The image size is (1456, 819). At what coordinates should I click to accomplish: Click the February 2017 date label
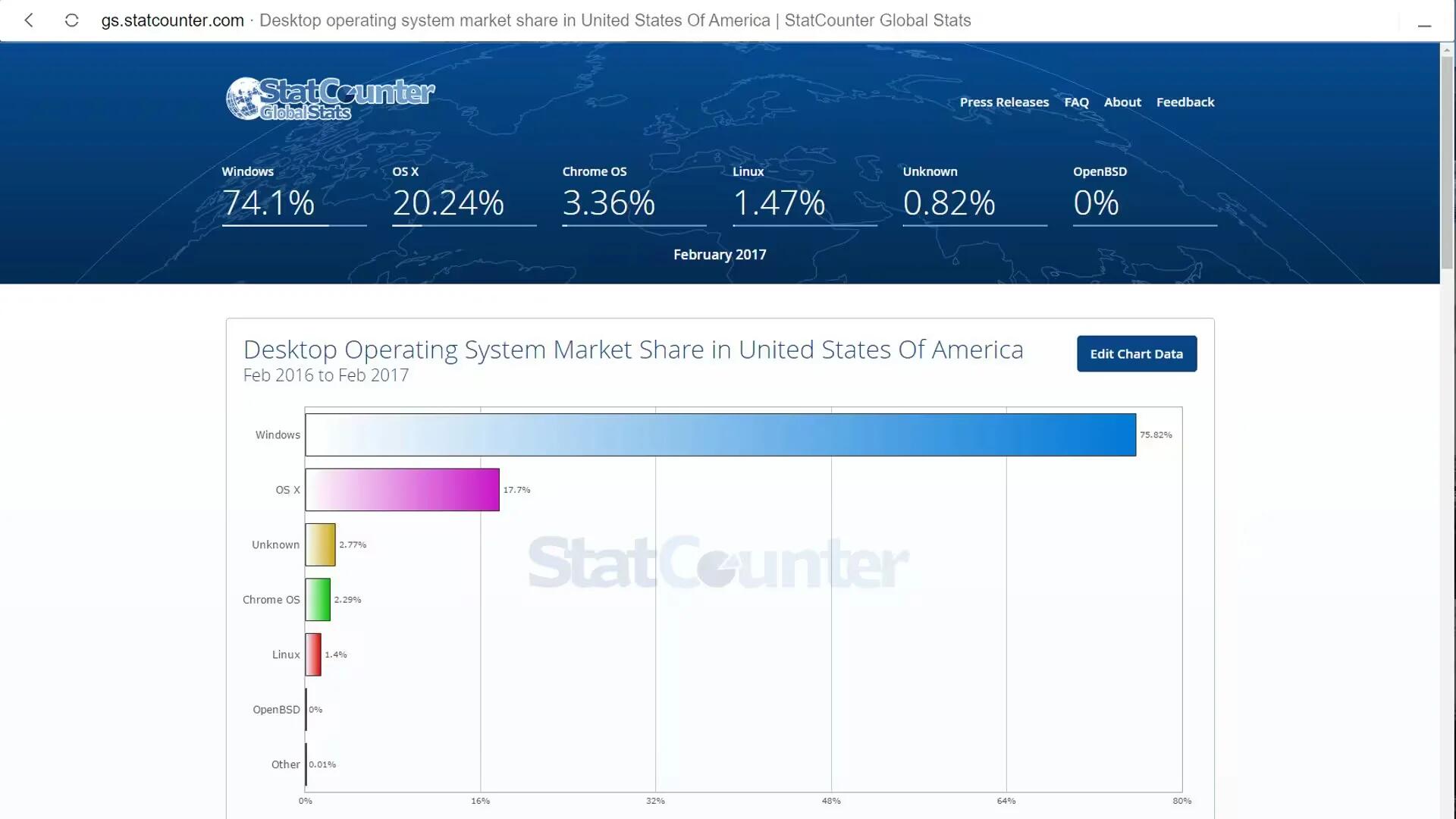(x=720, y=255)
